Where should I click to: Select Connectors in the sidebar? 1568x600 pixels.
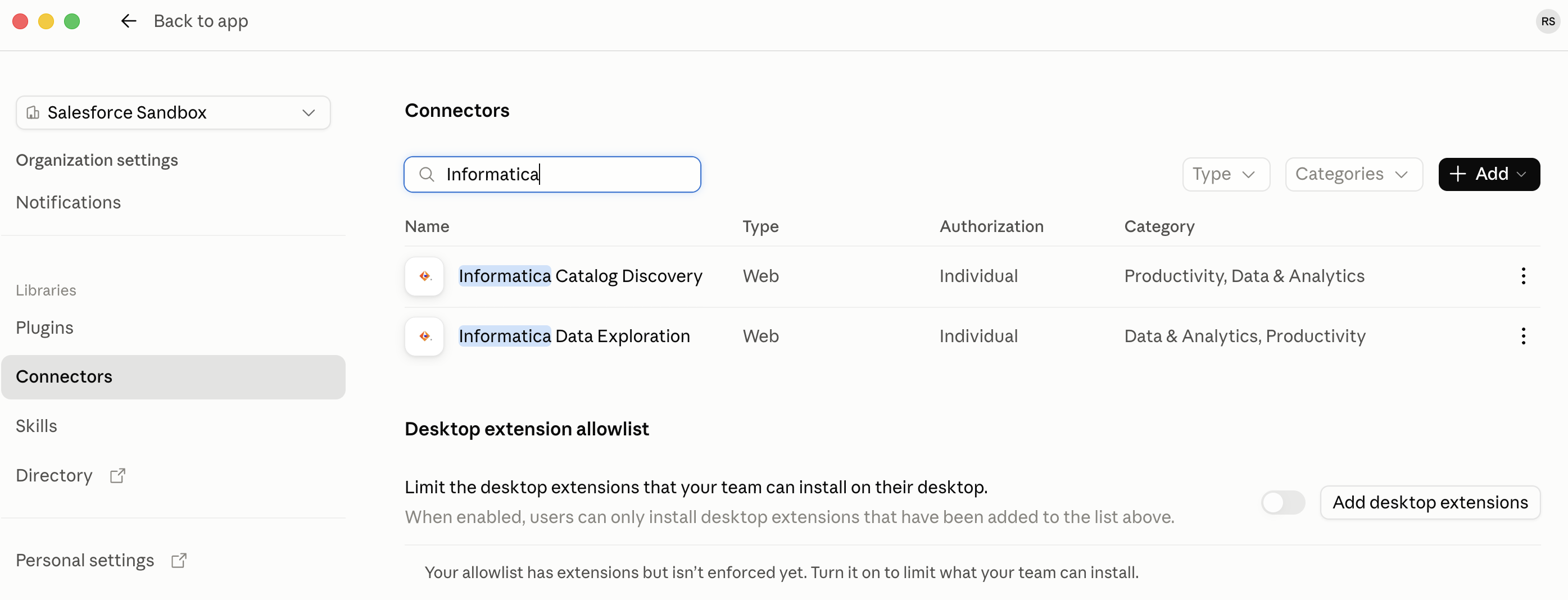click(x=174, y=378)
